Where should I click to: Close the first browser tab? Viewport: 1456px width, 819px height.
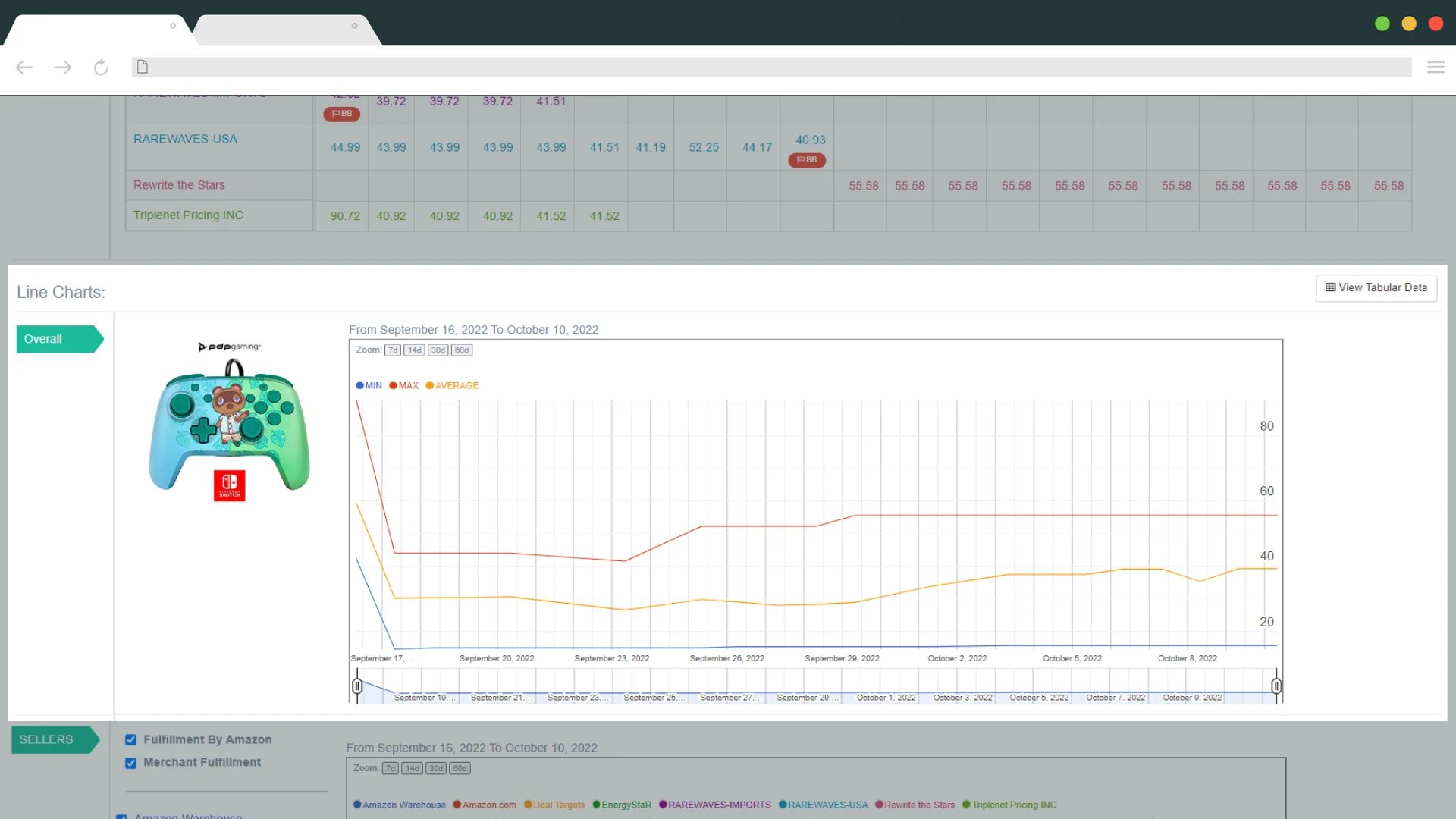click(x=173, y=26)
